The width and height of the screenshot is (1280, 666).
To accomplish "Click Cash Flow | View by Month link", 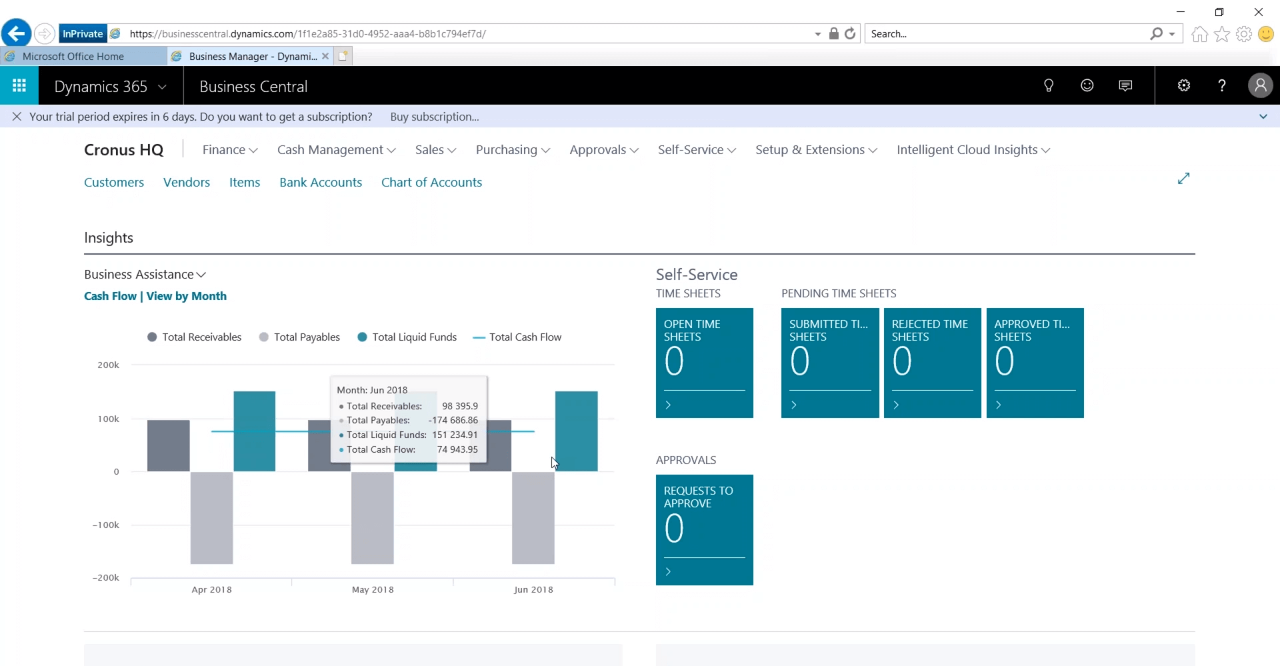I will tap(155, 296).
